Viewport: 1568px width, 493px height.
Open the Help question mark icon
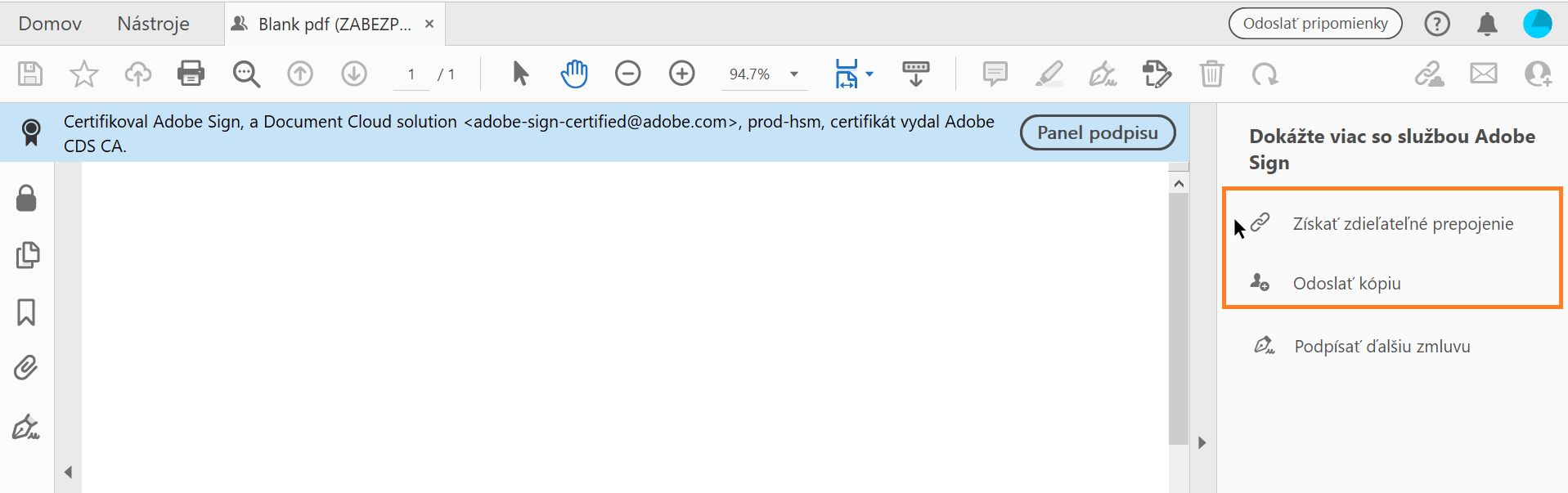point(1437,24)
